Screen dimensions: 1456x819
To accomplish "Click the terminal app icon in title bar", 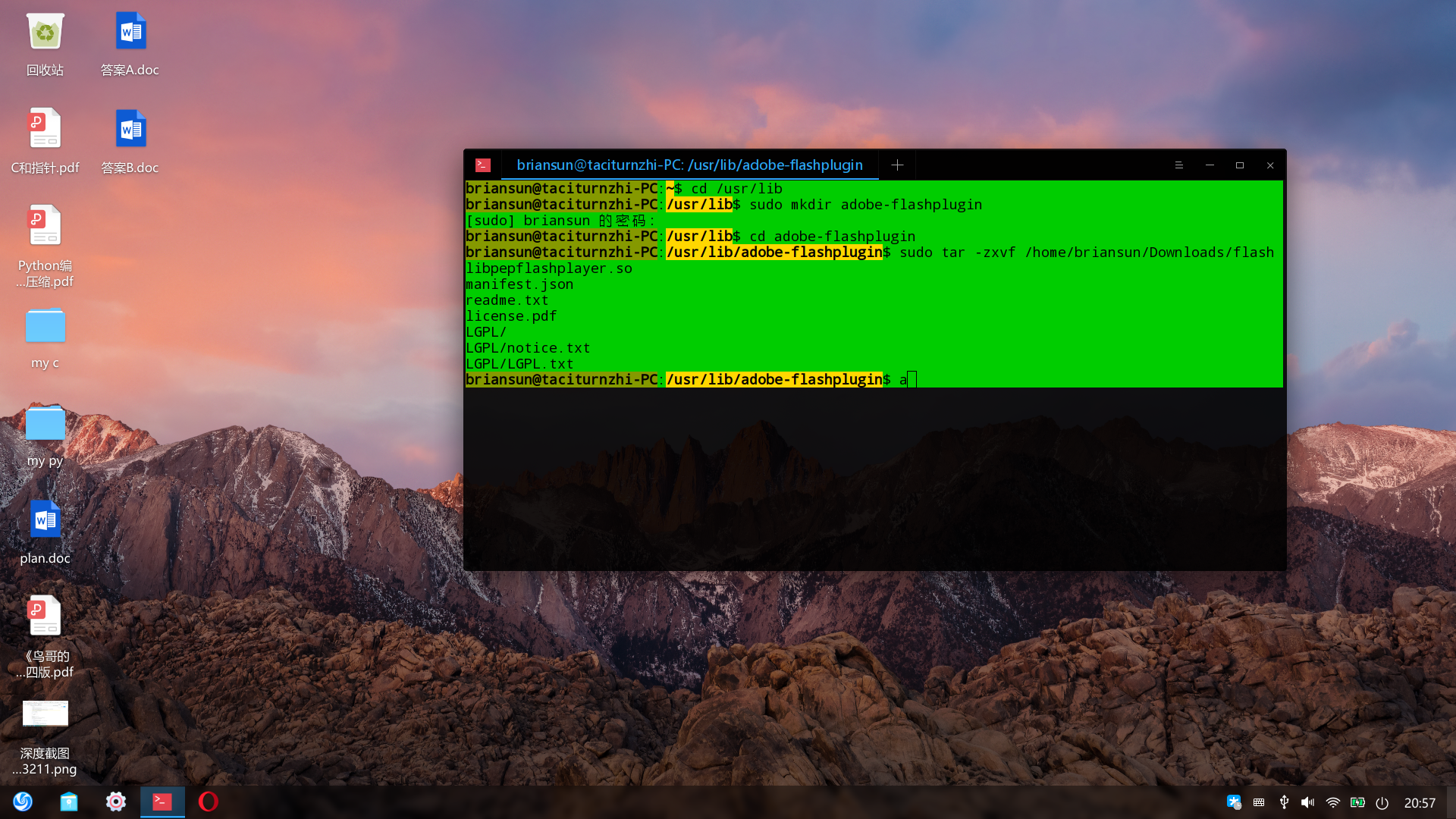I will click(x=483, y=165).
